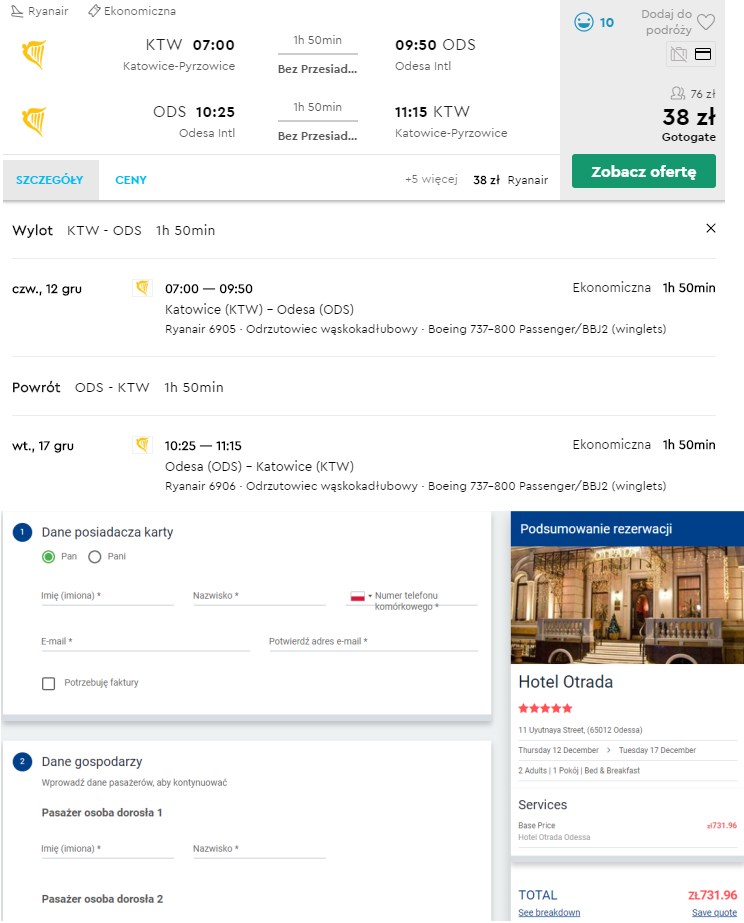Screen dimensions: 744x923
Task: Click the Ryanair harp logo for KTW 07:00
Action: (x=34, y=55)
